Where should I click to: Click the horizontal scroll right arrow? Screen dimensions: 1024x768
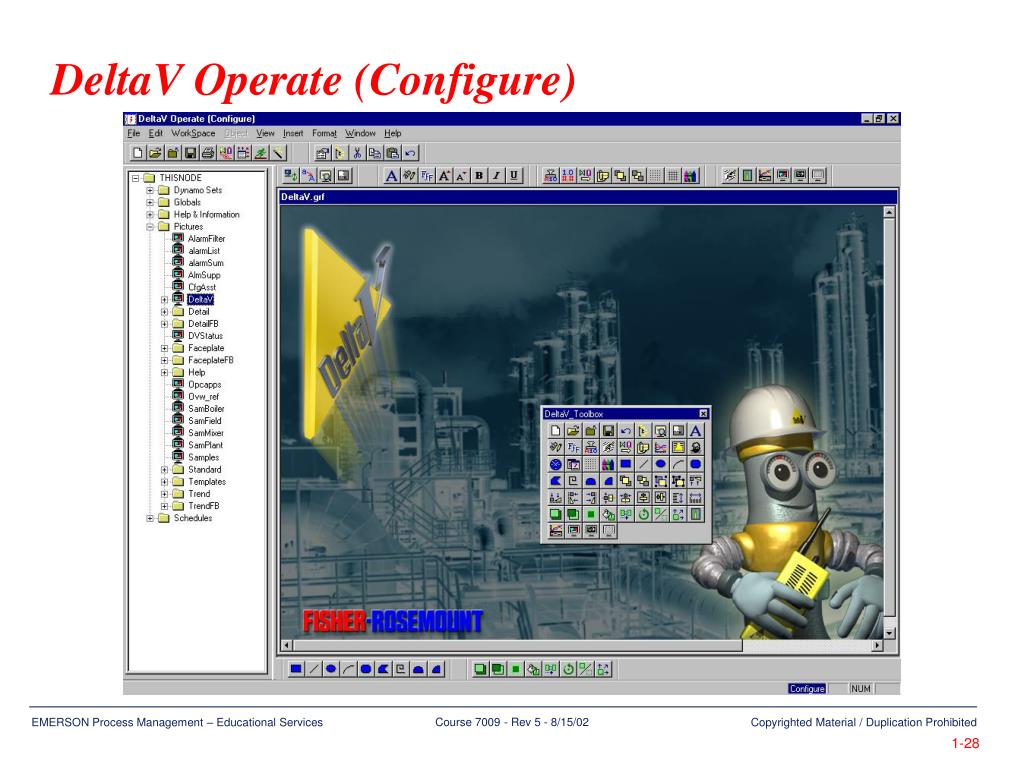877,645
